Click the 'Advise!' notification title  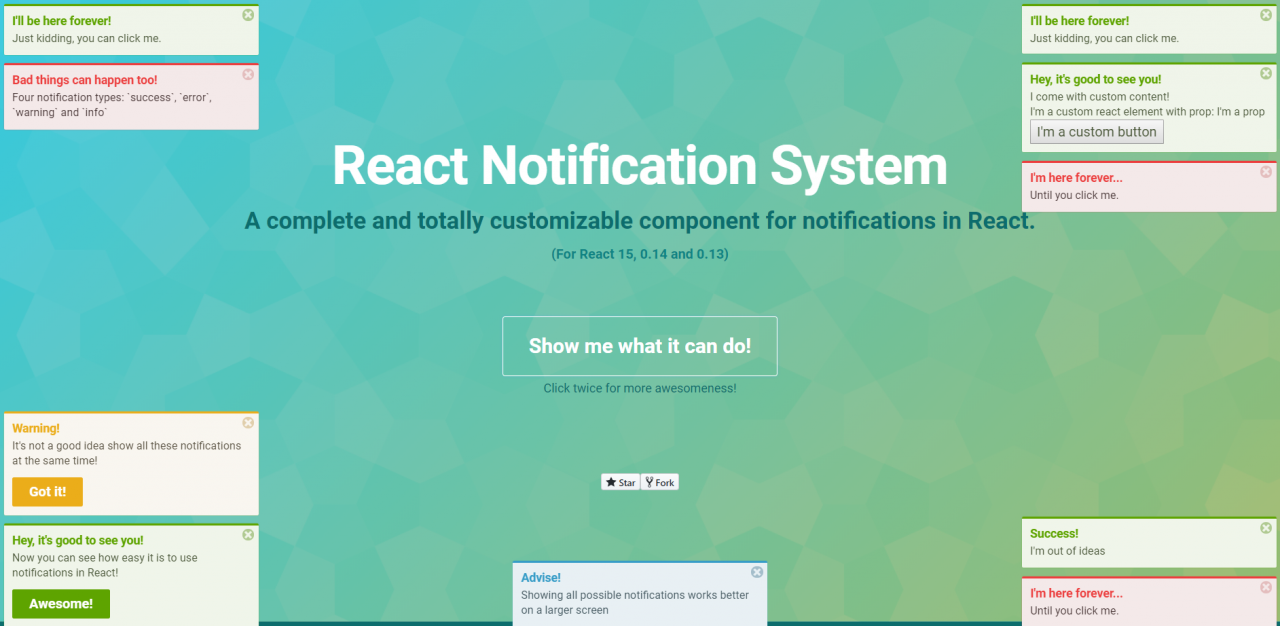(541, 578)
